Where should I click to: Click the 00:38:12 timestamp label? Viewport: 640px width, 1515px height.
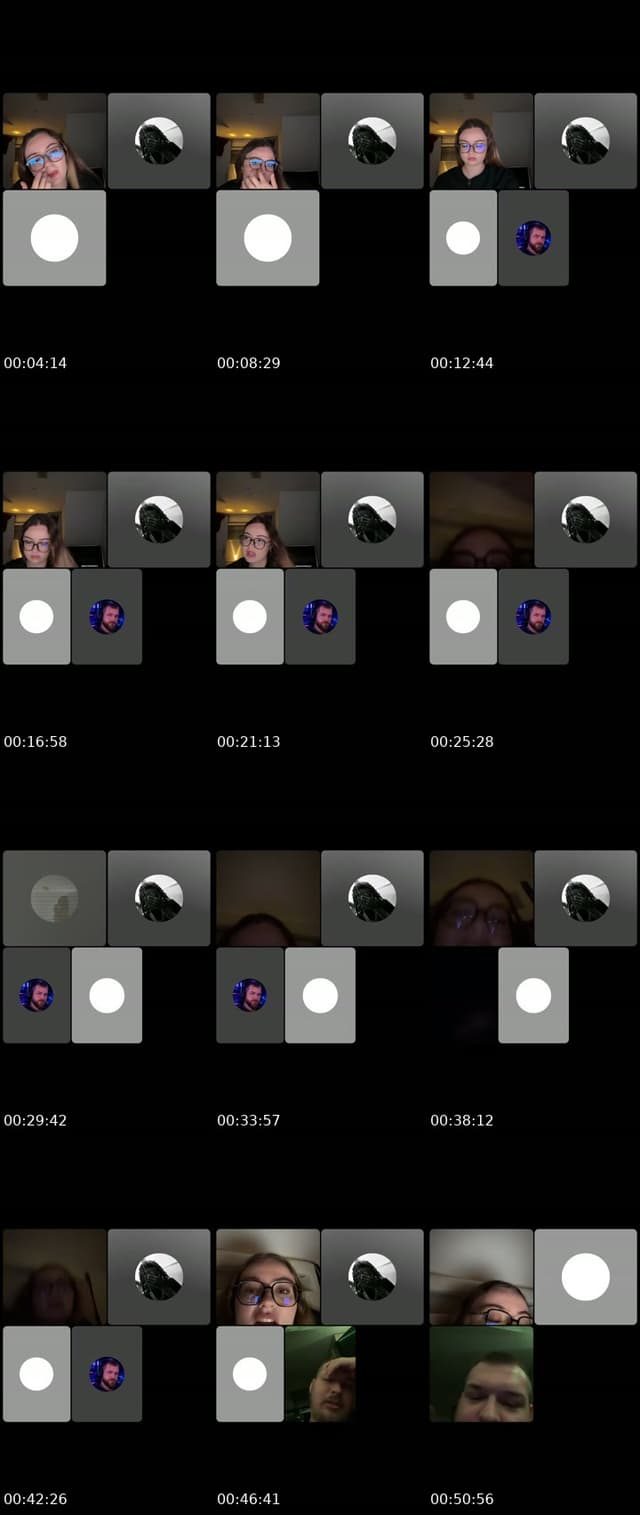[462, 1120]
